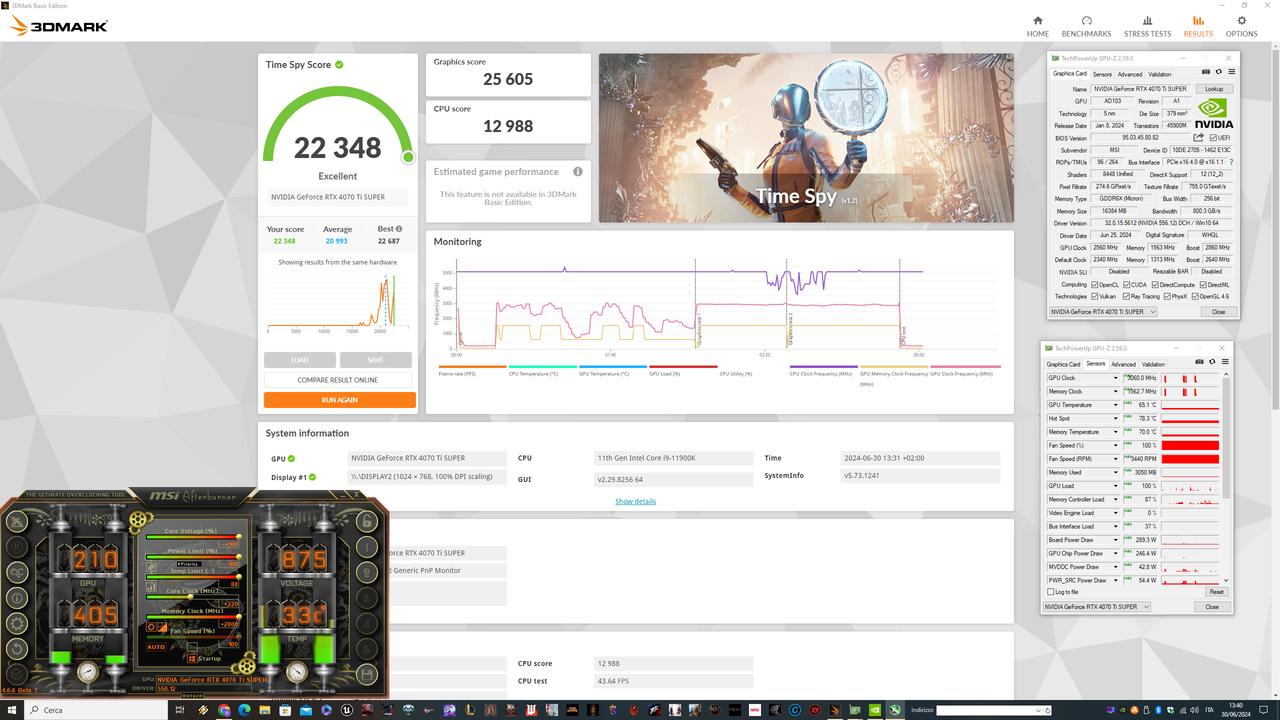Viewport: 1280px width, 720px height.
Task: Save profile with the disk icon in Afterburner
Action: [x=367, y=674]
